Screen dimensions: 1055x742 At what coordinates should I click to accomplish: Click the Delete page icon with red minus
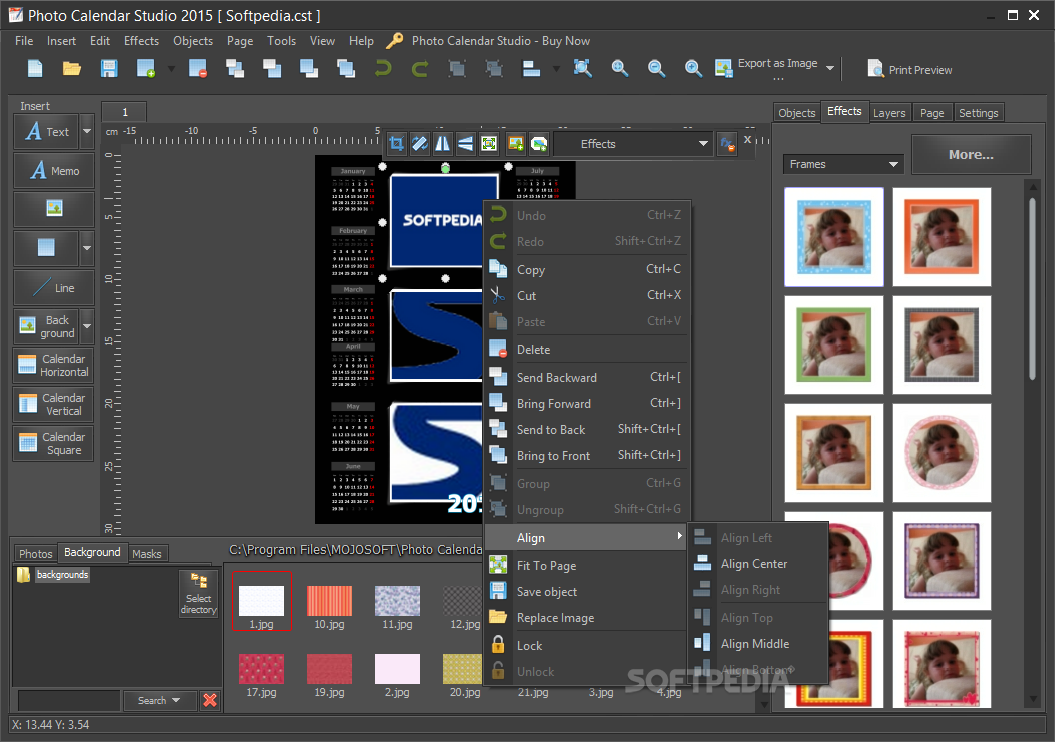coord(198,69)
